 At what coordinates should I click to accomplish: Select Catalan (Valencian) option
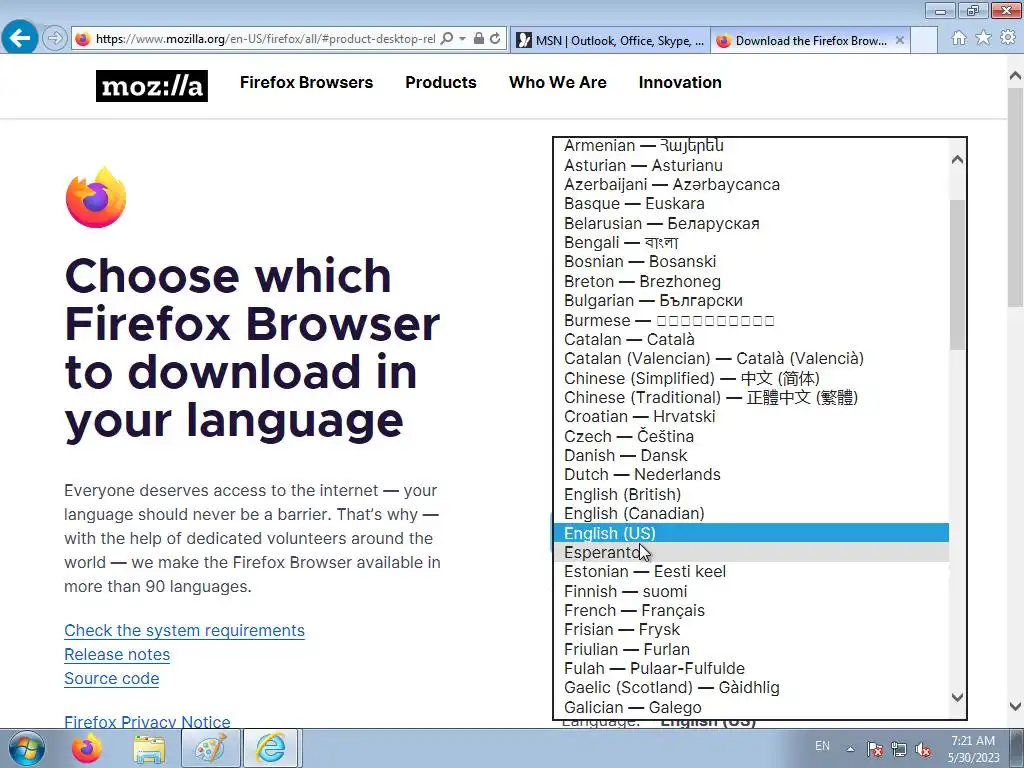click(x=751, y=359)
